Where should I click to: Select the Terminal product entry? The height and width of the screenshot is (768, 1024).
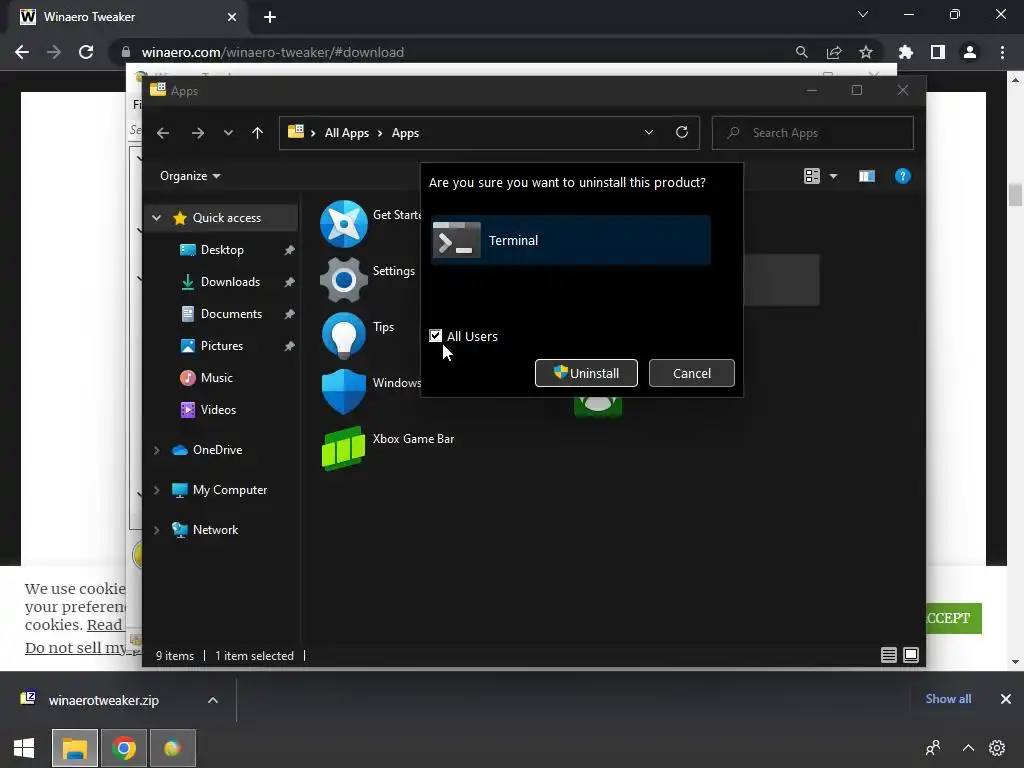pos(570,240)
